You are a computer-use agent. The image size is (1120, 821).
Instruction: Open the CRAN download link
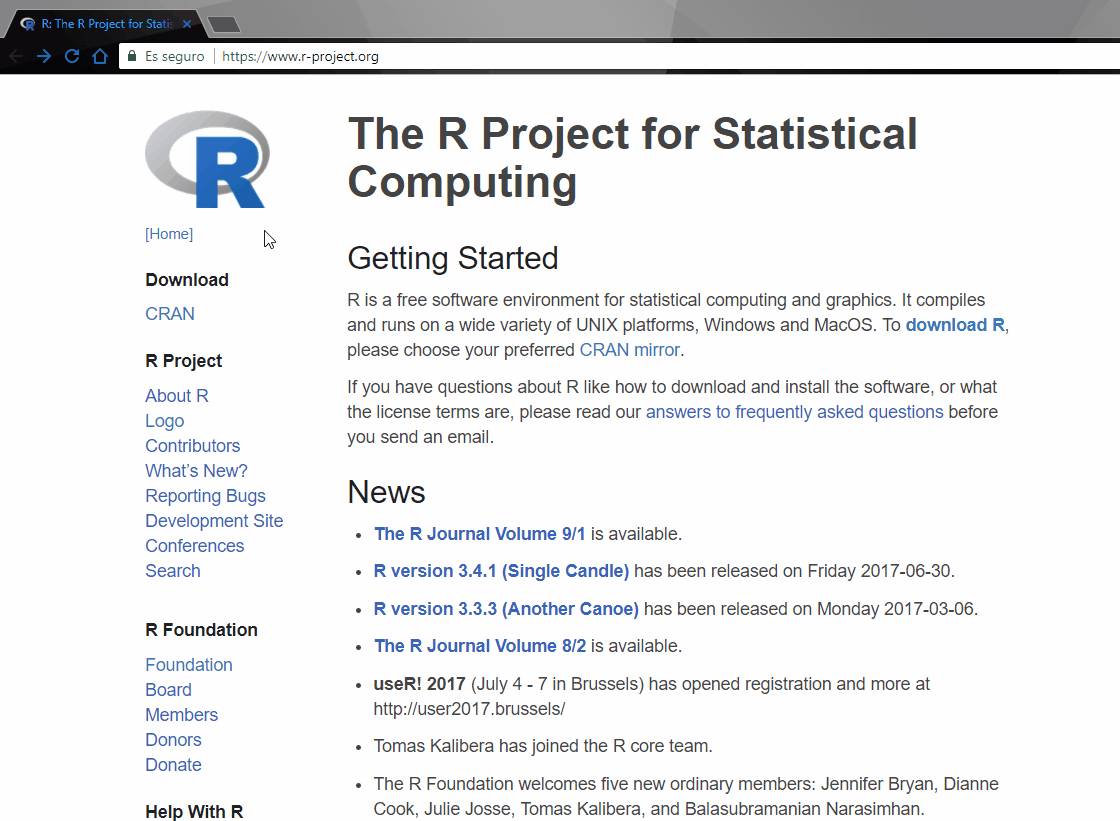(170, 314)
